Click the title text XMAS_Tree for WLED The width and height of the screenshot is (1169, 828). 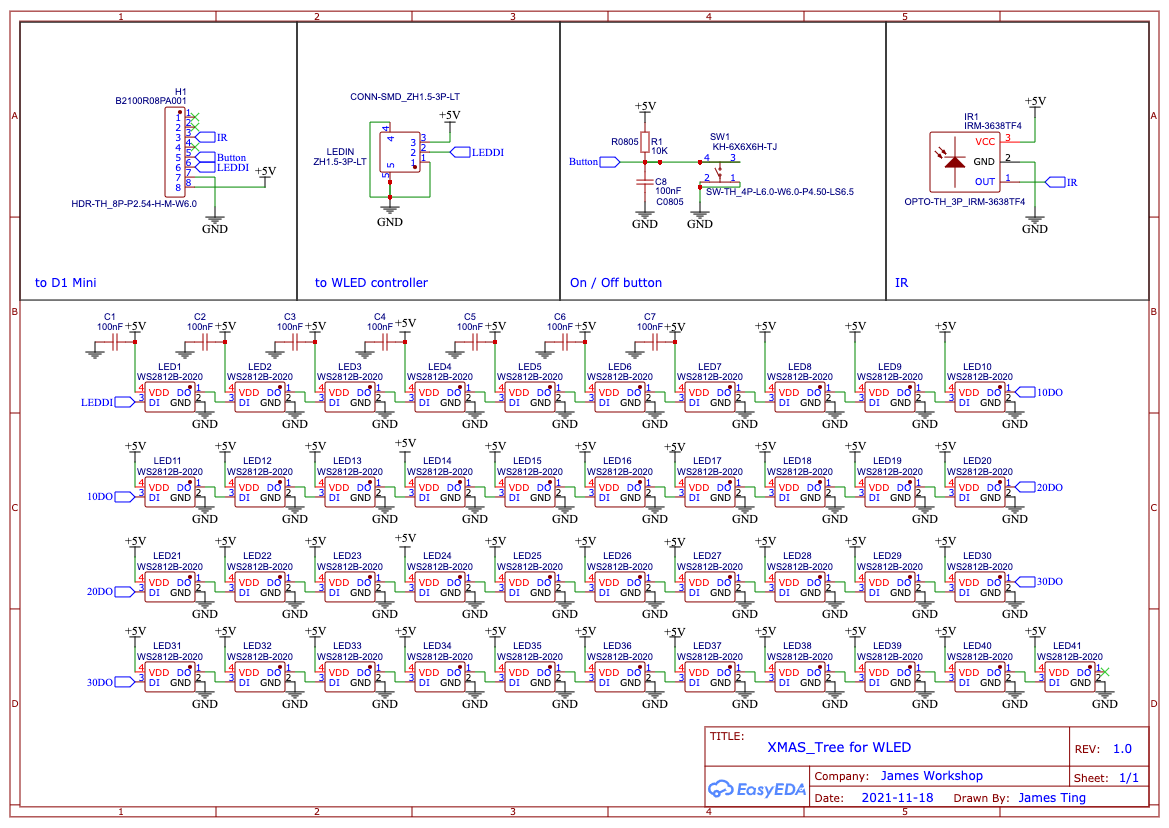click(838, 747)
